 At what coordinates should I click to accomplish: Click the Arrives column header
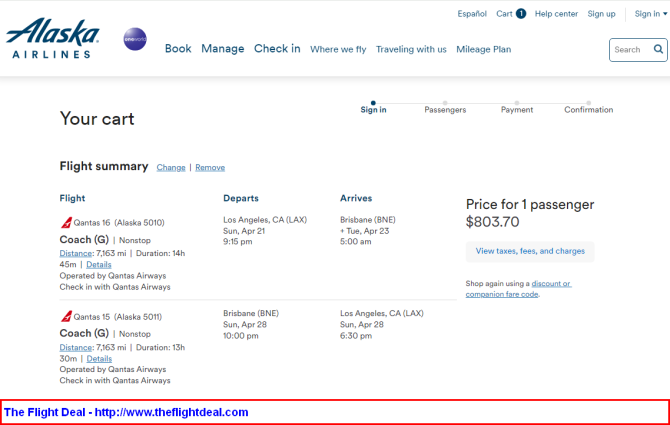356,198
